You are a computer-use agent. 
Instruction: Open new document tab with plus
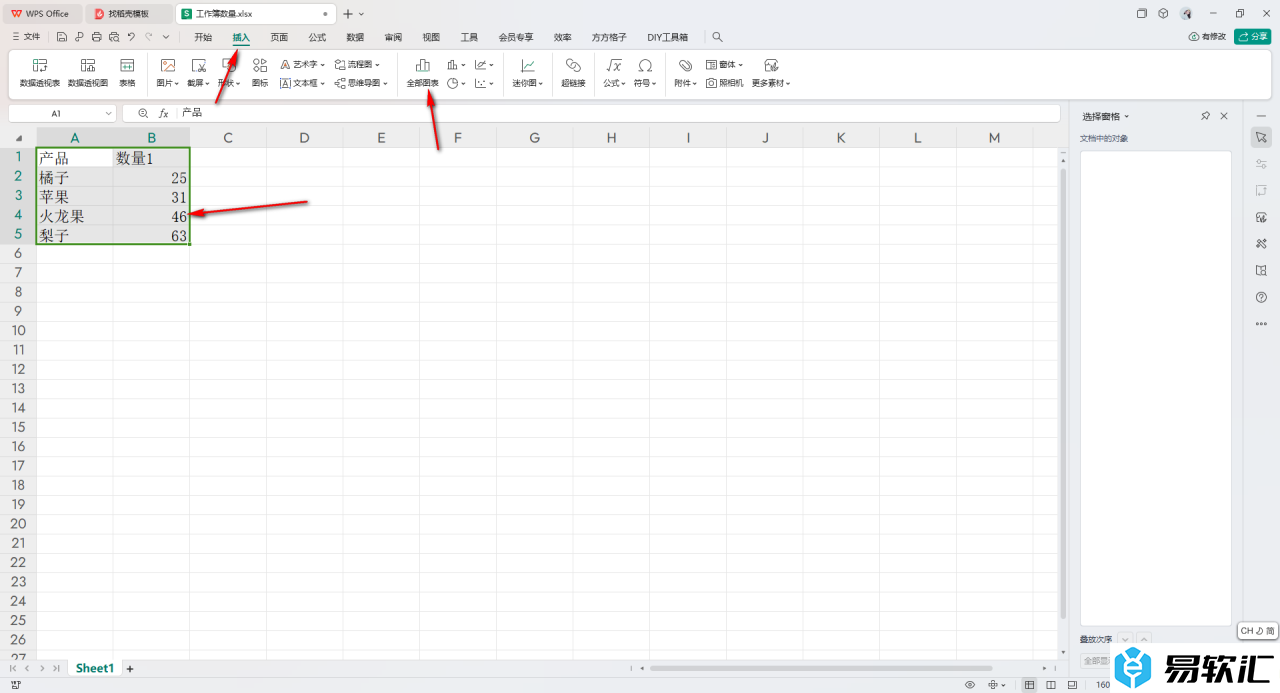pos(348,14)
